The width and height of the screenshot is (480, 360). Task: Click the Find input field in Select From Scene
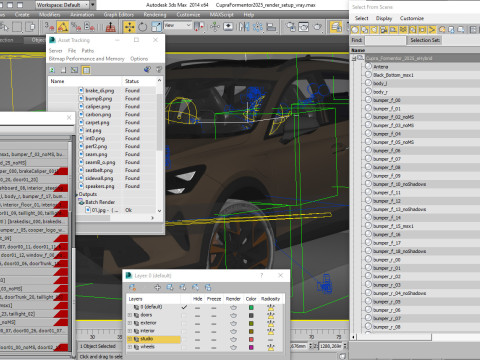[385, 40]
